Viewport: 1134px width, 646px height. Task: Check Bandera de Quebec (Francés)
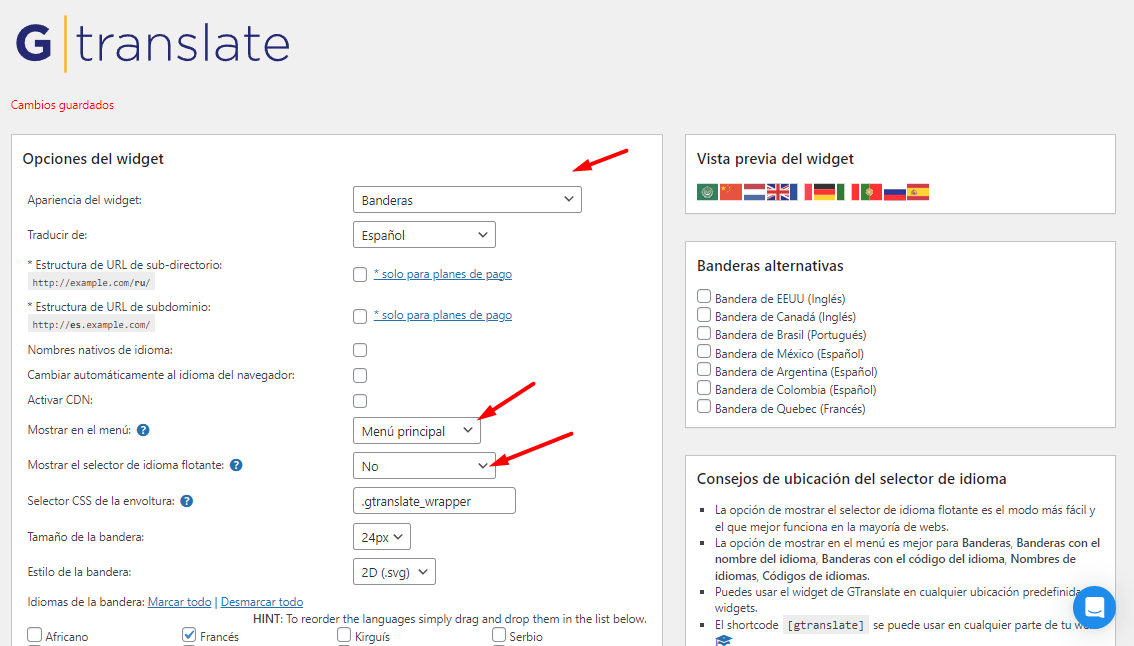pyautogui.click(x=704, y=407)
